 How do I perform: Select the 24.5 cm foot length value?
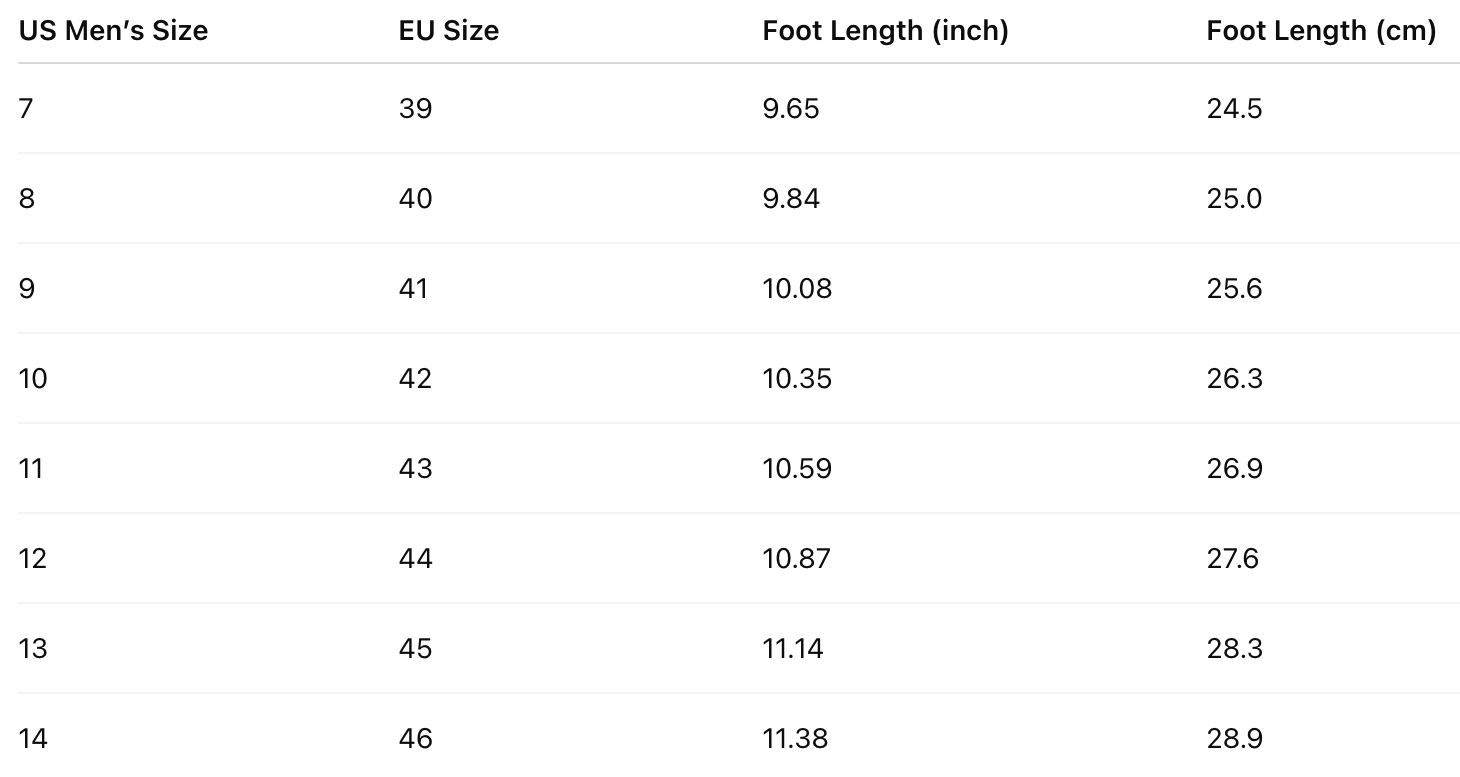pos(1234,108)
